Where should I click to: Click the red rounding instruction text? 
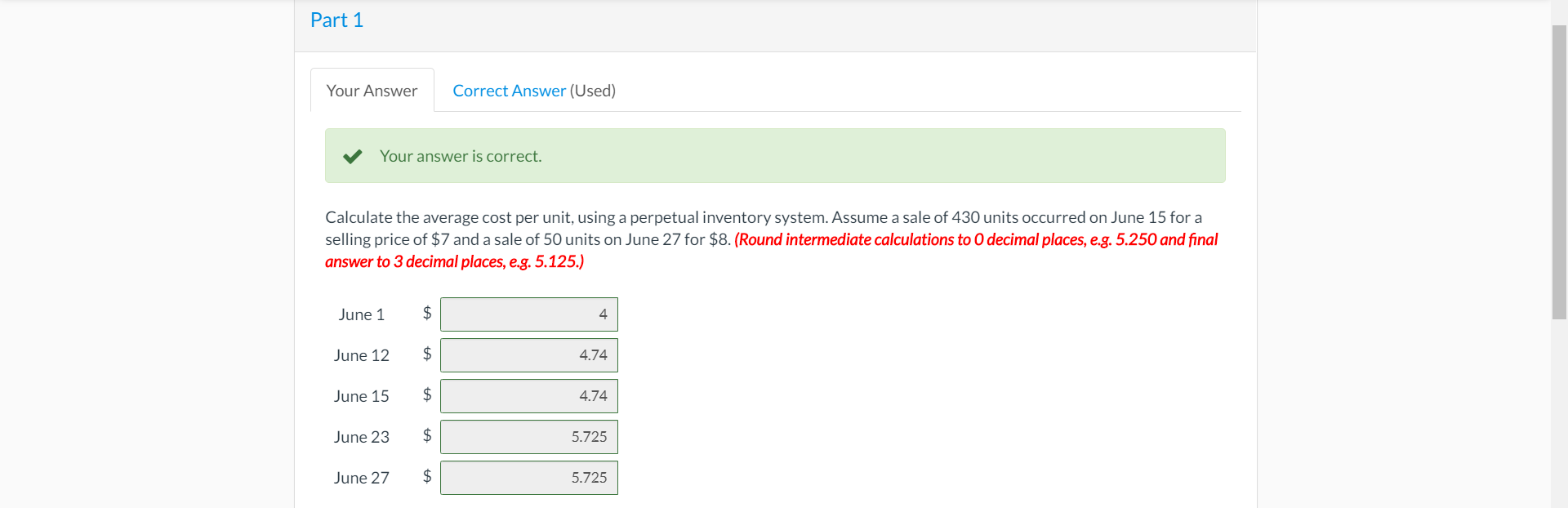click(898, 239)
